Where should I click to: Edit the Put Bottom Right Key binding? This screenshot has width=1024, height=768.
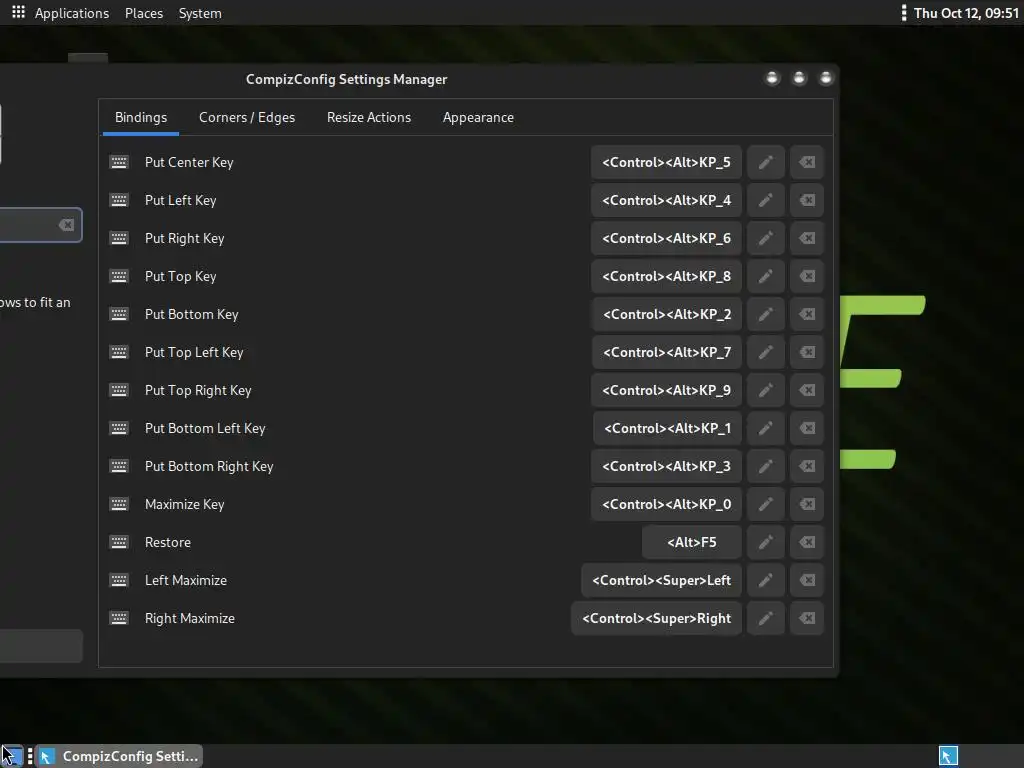tap(765, 466)
